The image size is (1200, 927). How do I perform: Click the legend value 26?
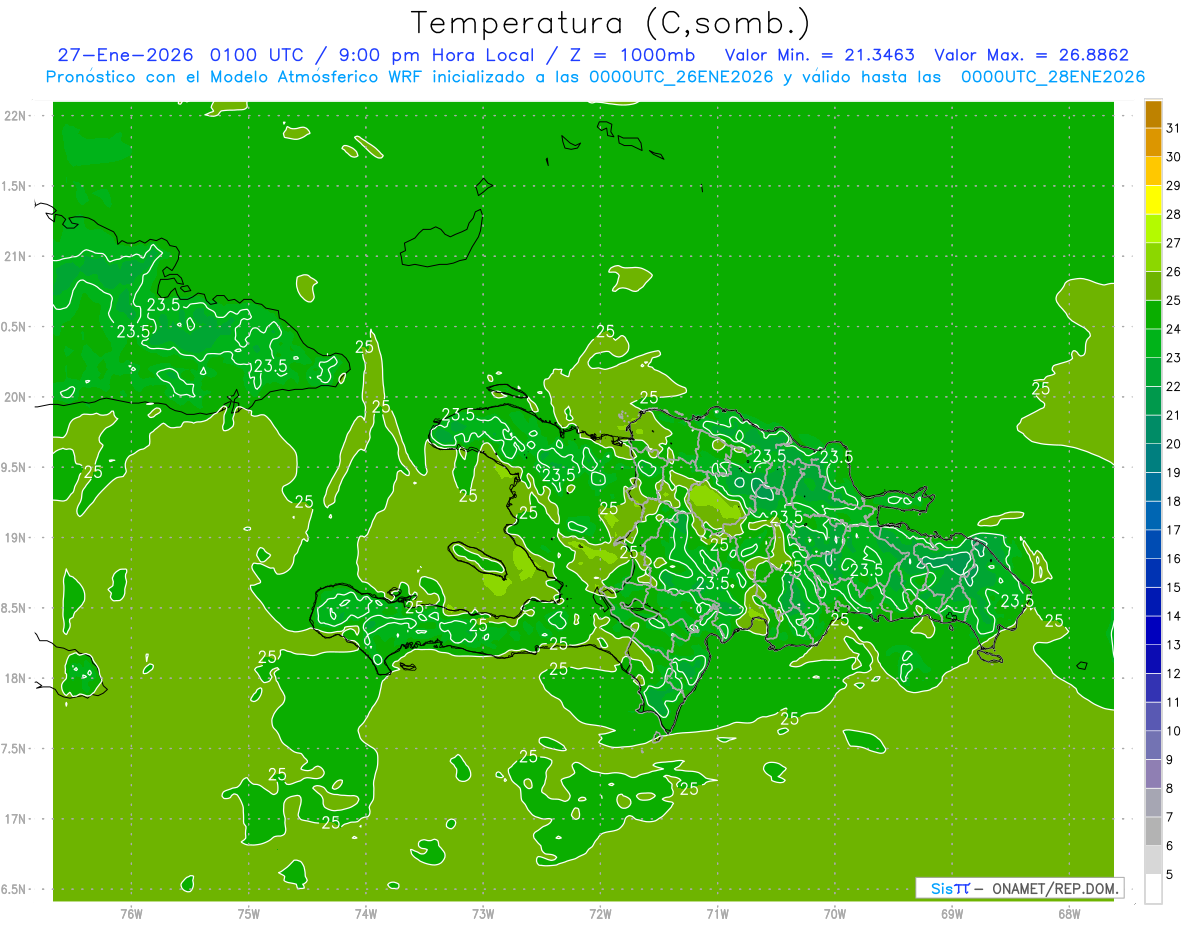(1173, 272)
